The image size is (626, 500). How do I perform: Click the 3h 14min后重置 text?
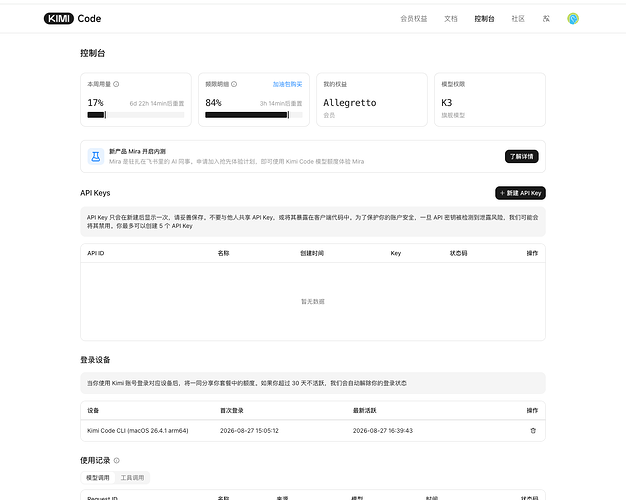[281, 103]
